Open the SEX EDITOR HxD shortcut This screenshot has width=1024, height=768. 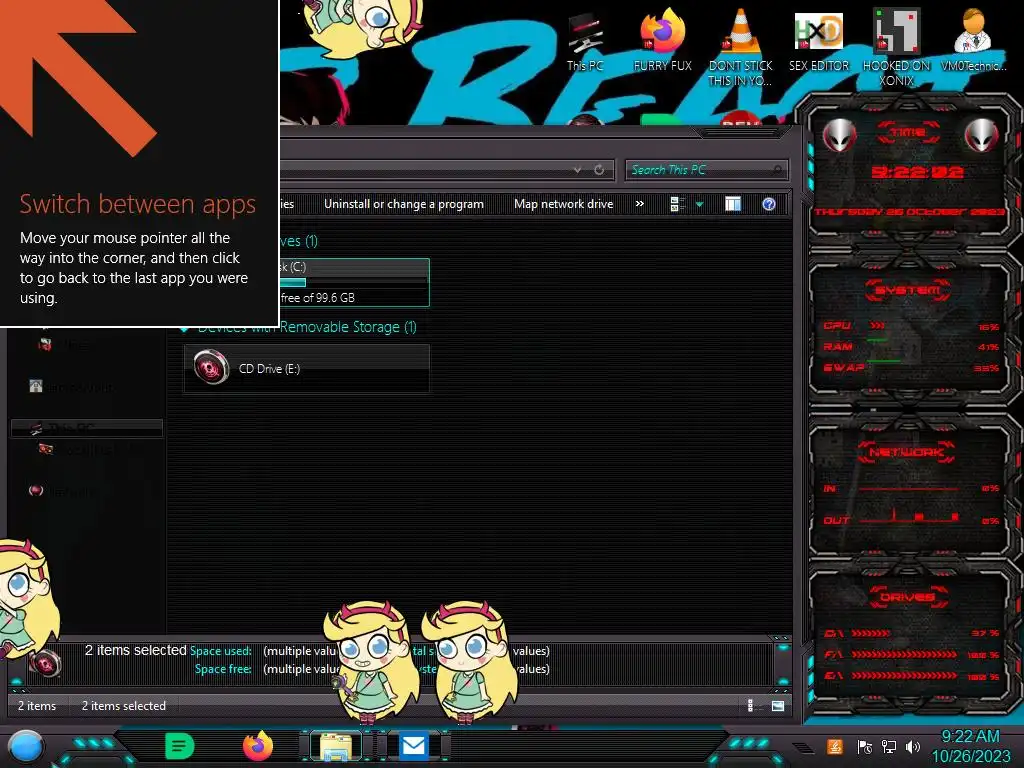coord(818,42)
